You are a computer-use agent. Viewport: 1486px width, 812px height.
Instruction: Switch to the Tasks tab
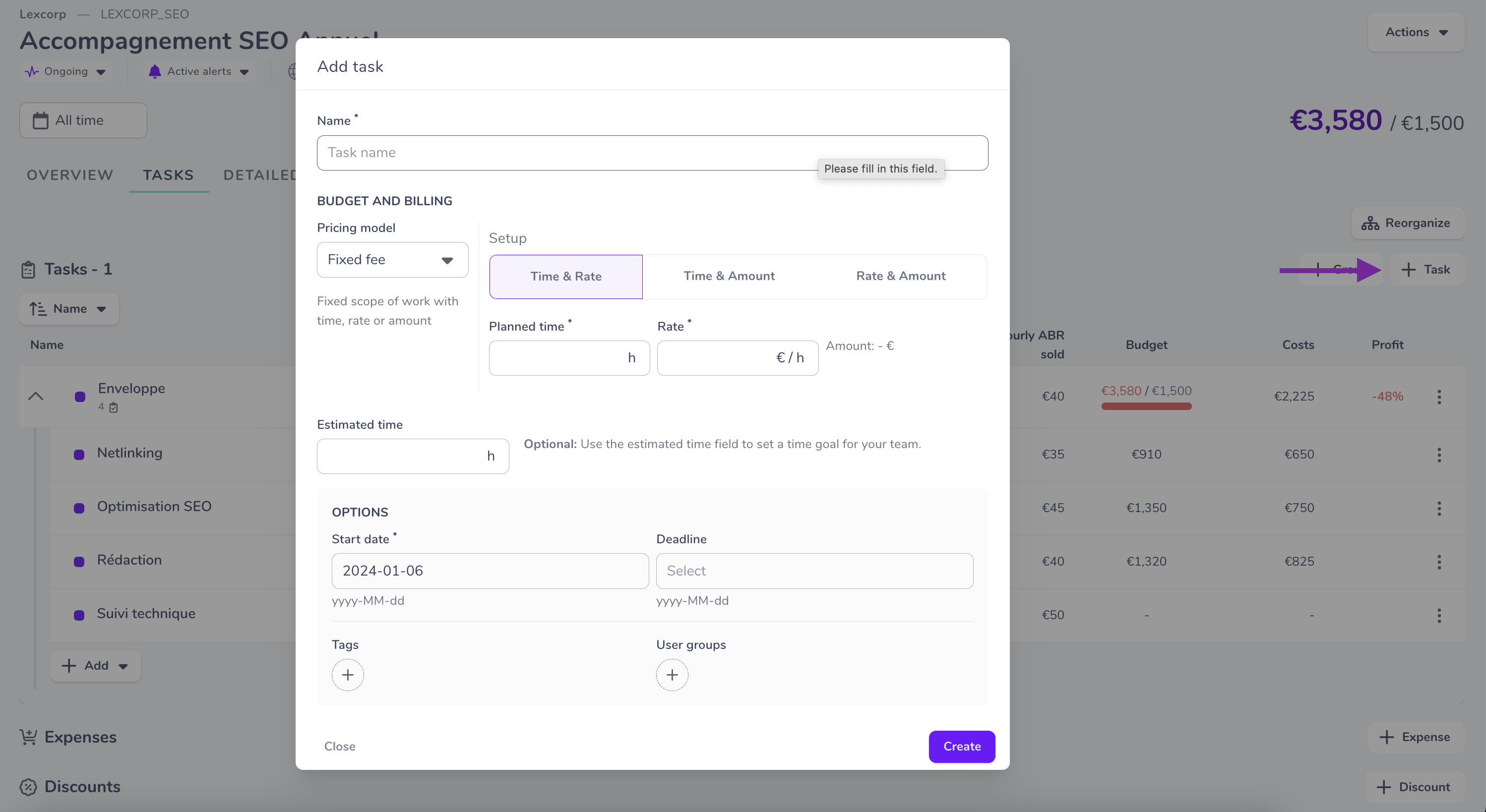pyautogui.click(x=169, y=174)
